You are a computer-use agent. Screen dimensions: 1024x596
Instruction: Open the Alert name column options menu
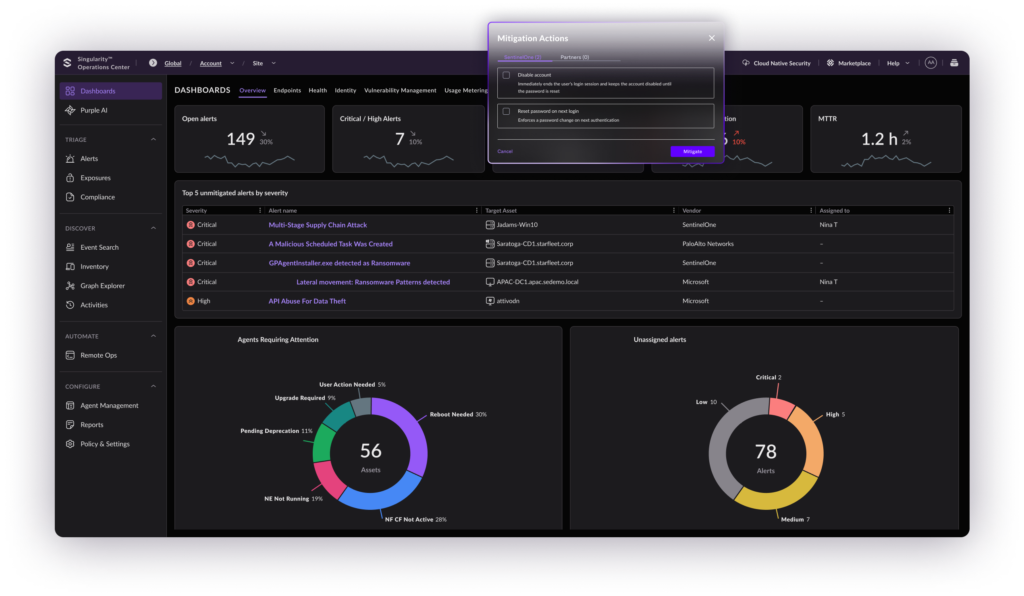click(x=477, y=210)
